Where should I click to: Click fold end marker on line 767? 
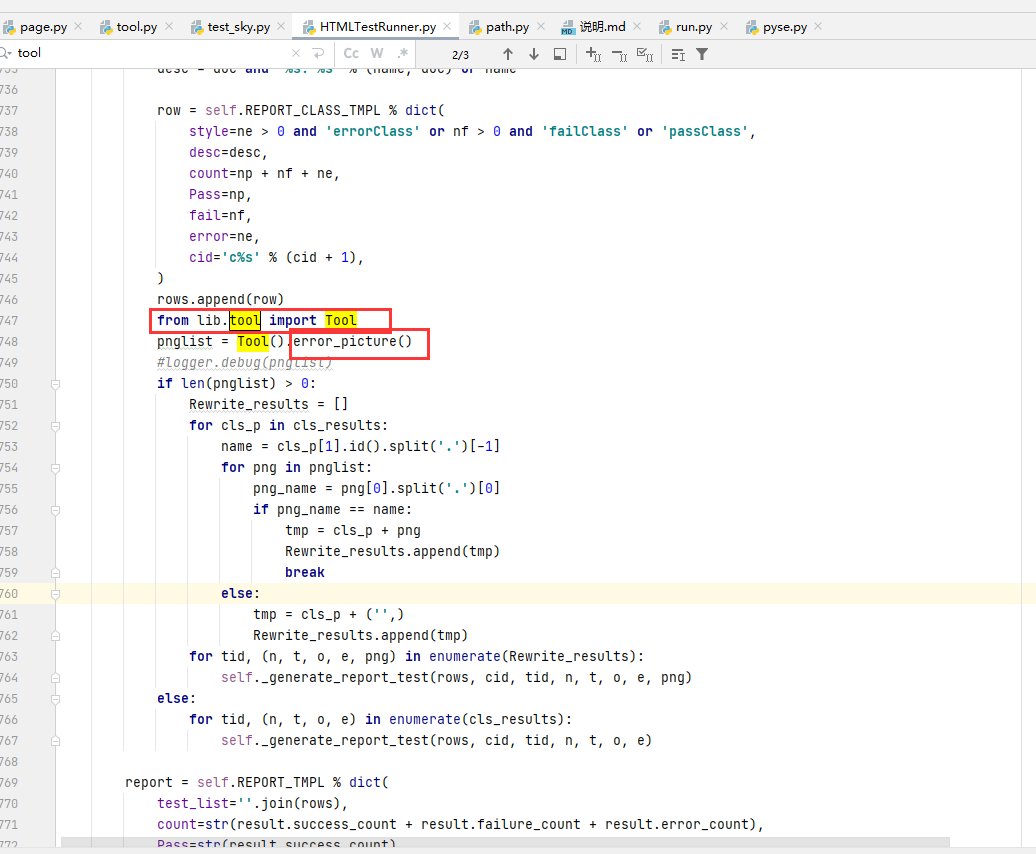56,741
